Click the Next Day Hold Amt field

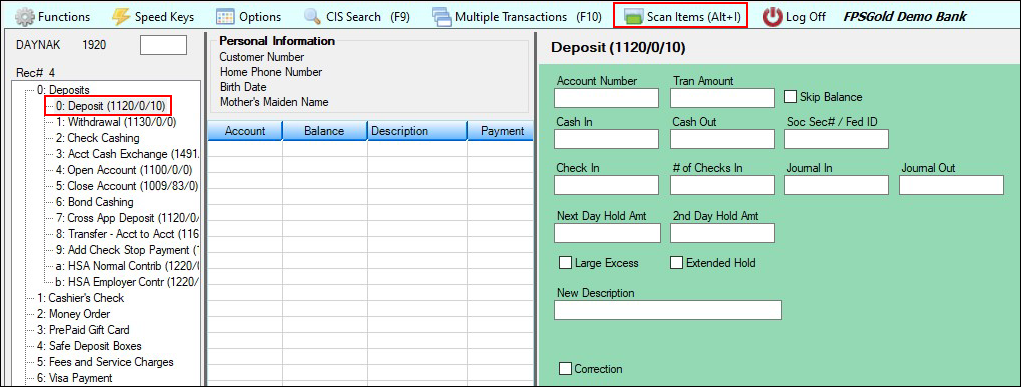click(x=607, y=233)
